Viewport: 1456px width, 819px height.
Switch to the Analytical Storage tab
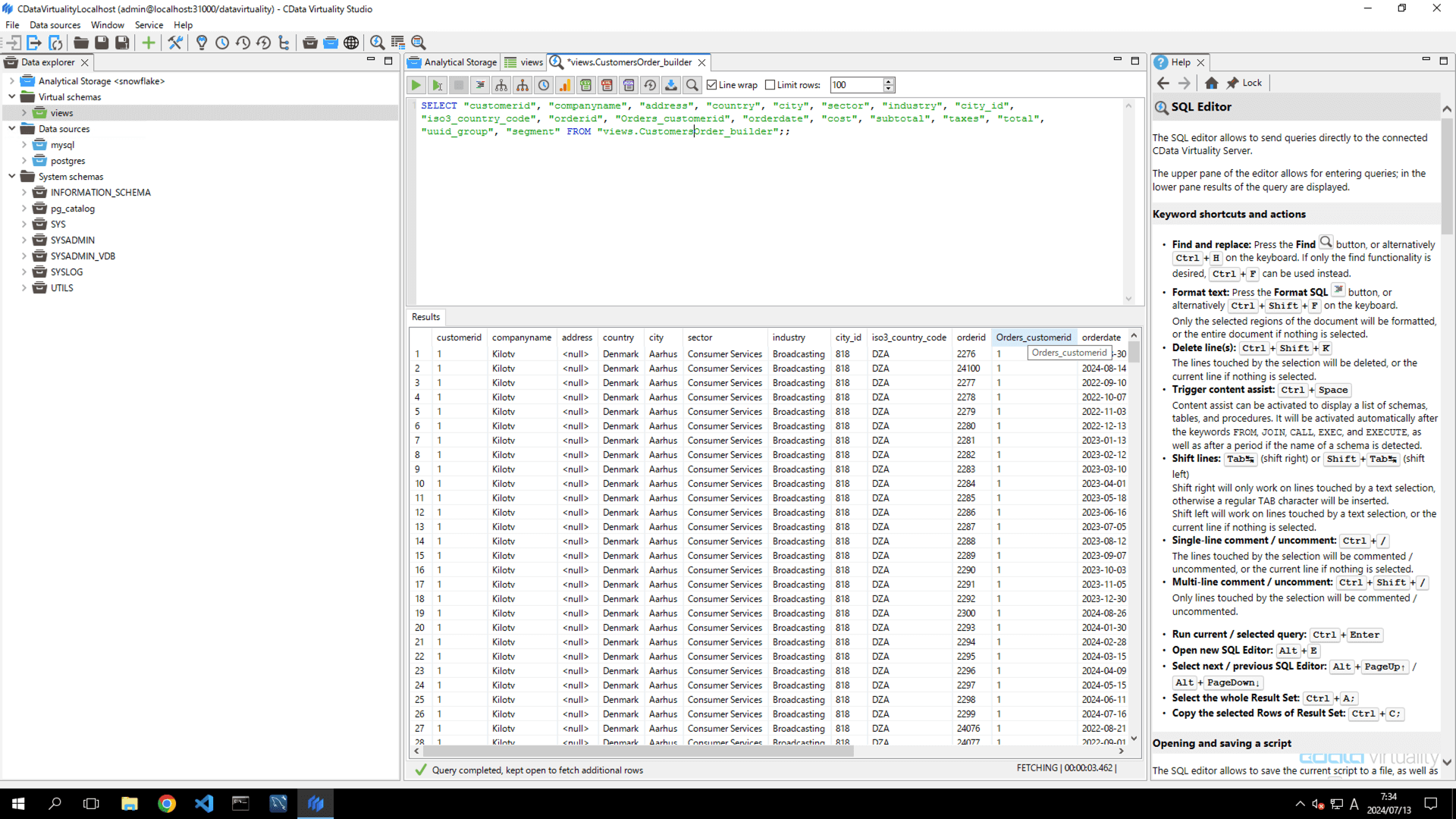click(458, 62)
